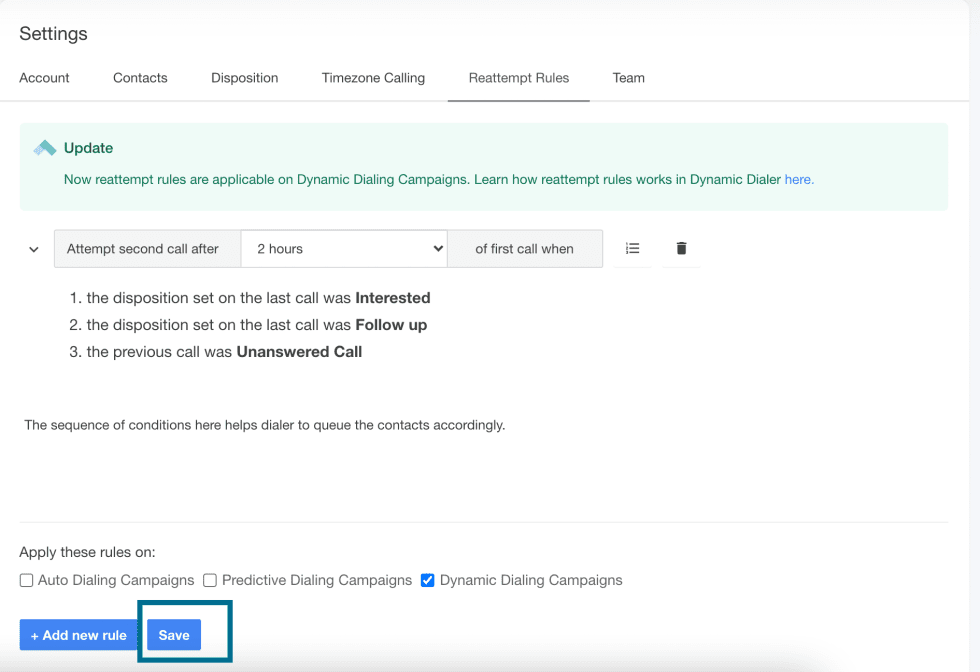This screenshot has height=672, width=980.
Task: Collapse the reattempt rule with the chevron
Action: click(x=34, y=249)
